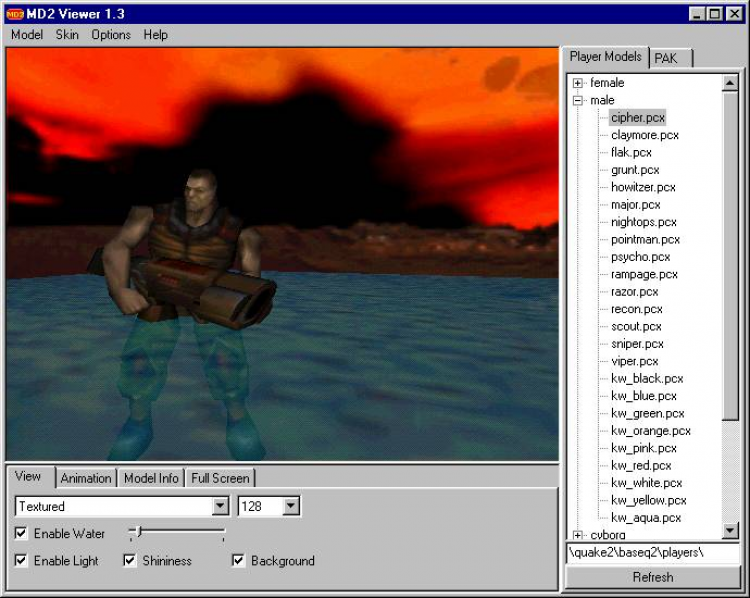Select kw_red.pcx skin
Image resolution: width=750 pixels, height=598 pixels.
pyautogui.click(x=641, y=465)
